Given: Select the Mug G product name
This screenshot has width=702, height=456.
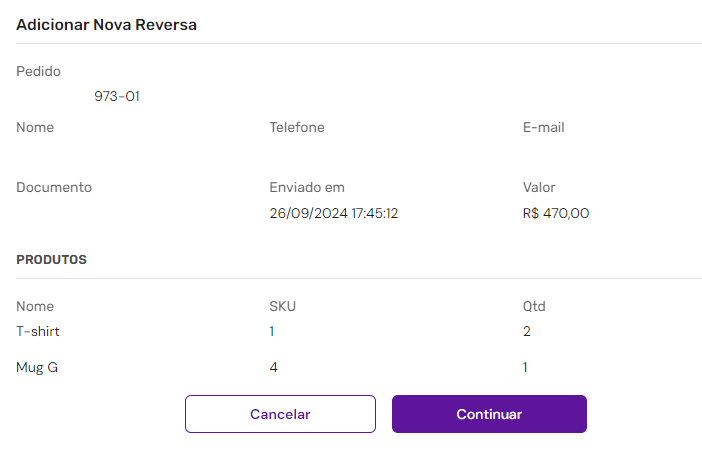Looking at the screenshot, I should point(37,368).
